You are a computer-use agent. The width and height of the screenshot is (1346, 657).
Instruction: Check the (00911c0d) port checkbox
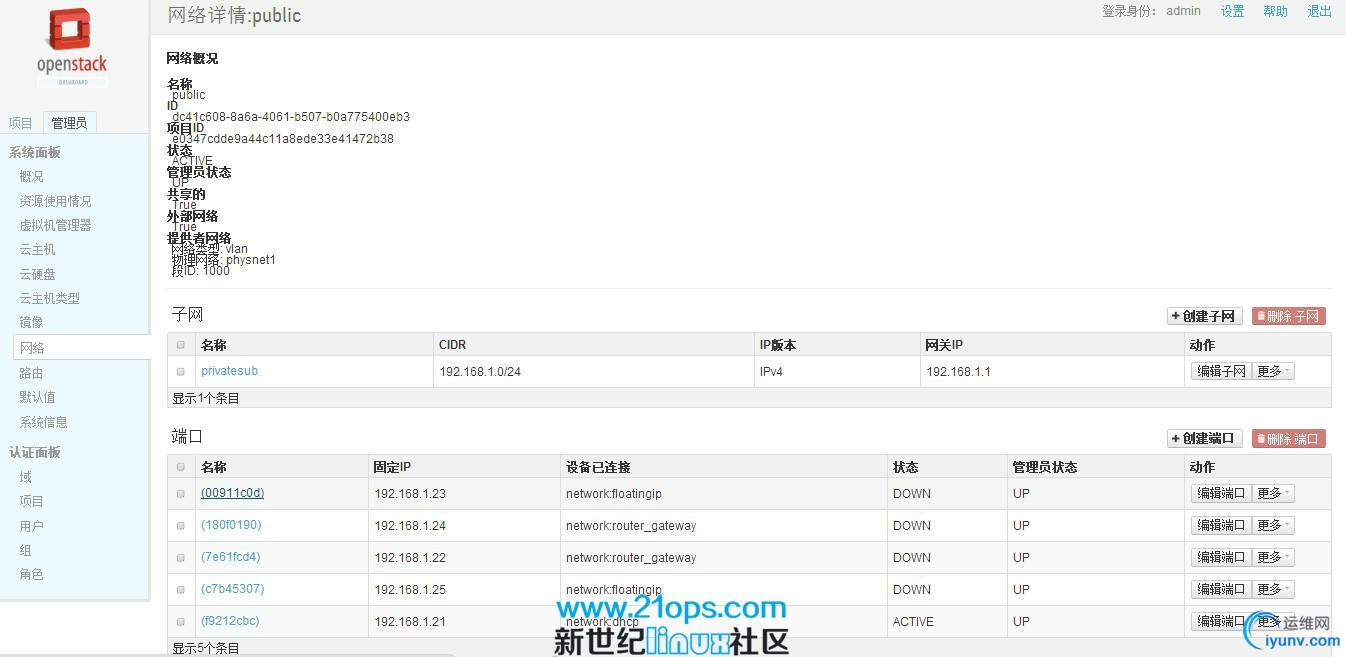181,493
